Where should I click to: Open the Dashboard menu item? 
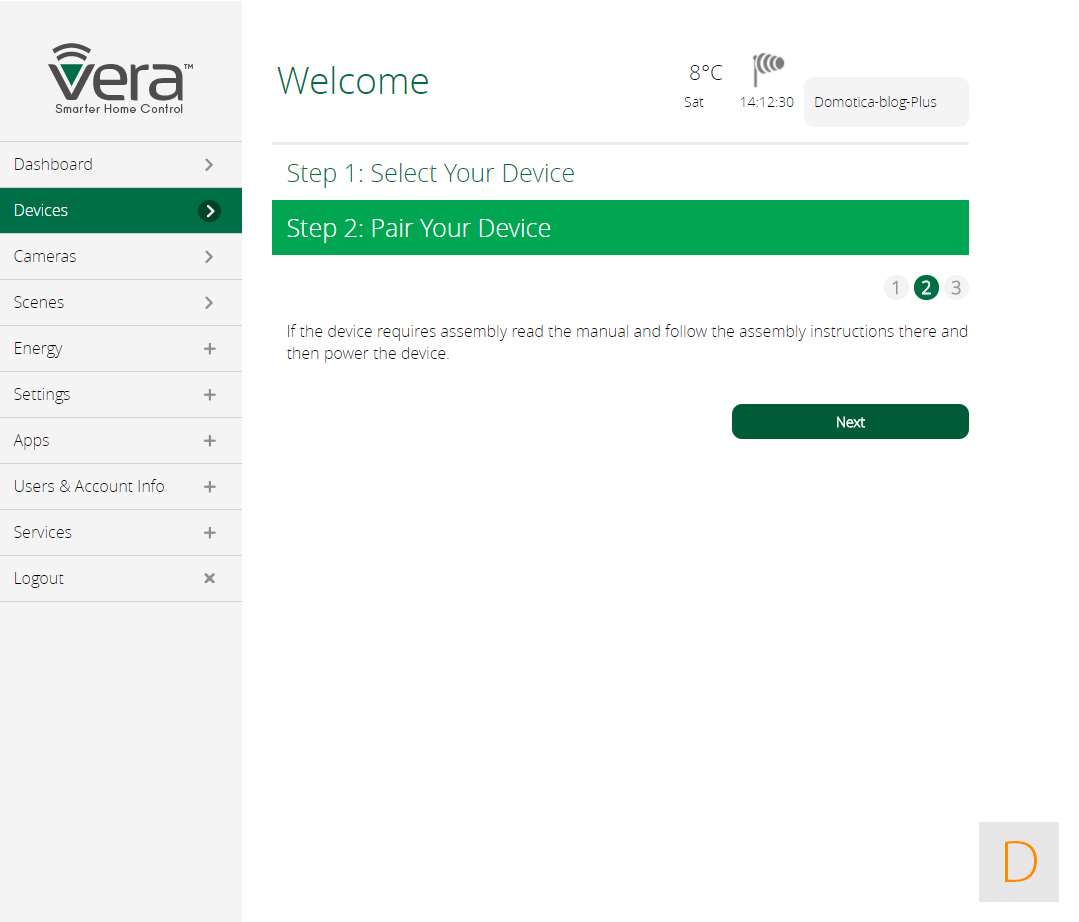click(54, 165)
